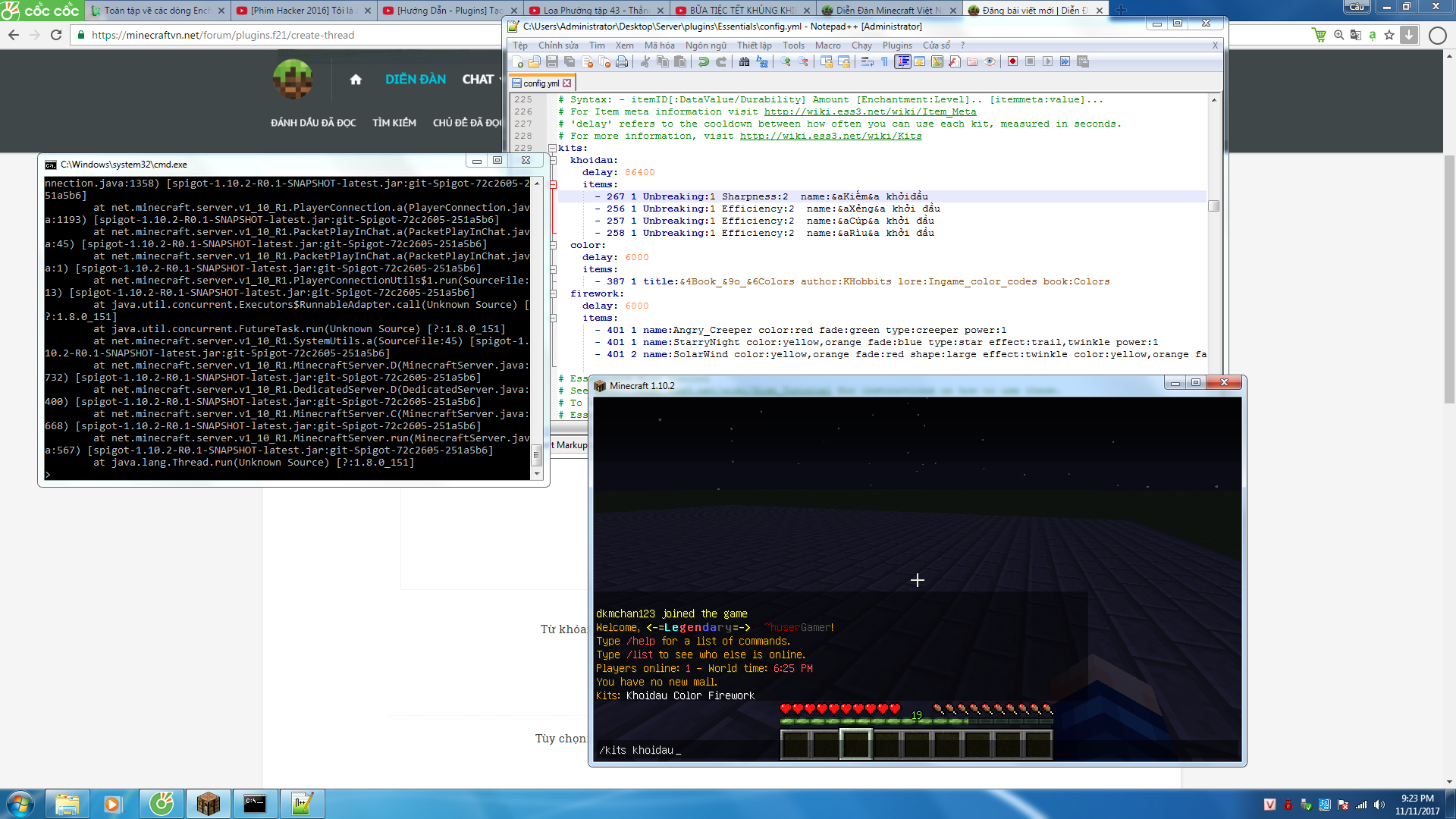Click the Notepad++ editor vertical scrollbar thumb
This screenshot has height=819, width=1456.
[x=1213, y=206]
